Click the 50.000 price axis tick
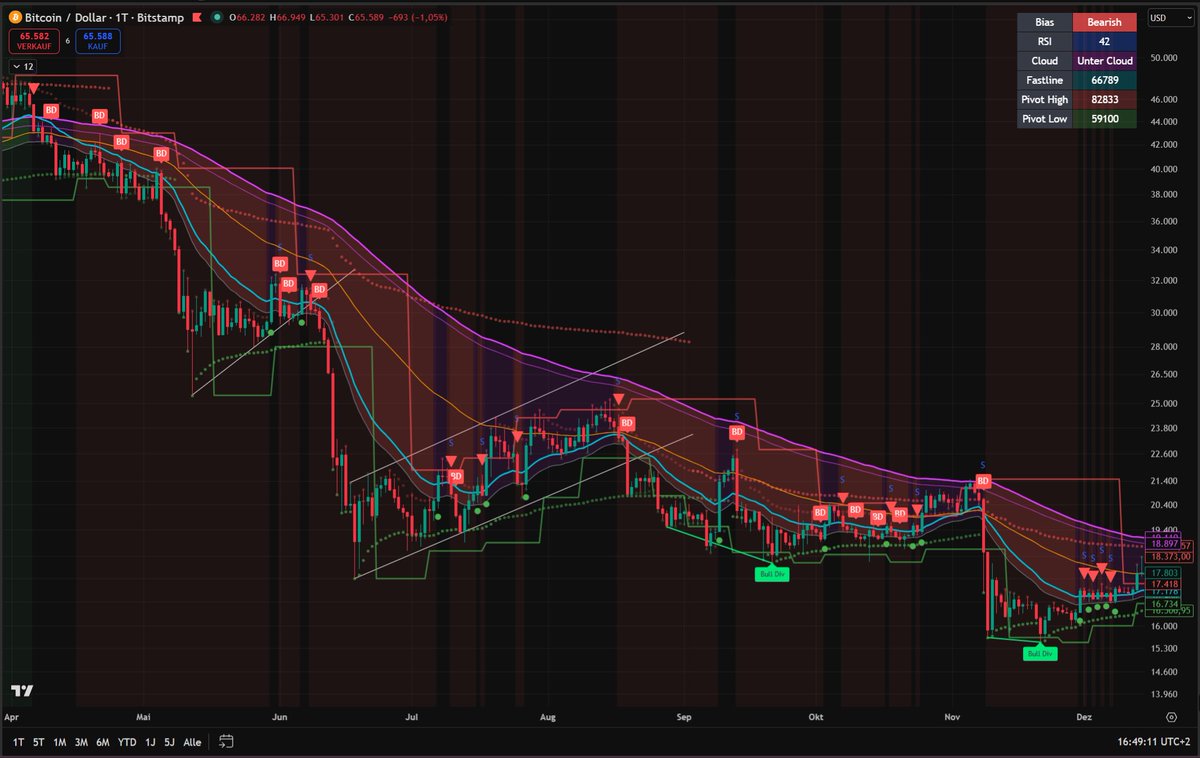Image resolution: width=1200 pixels, height=758 pixels. [1166, 58]
